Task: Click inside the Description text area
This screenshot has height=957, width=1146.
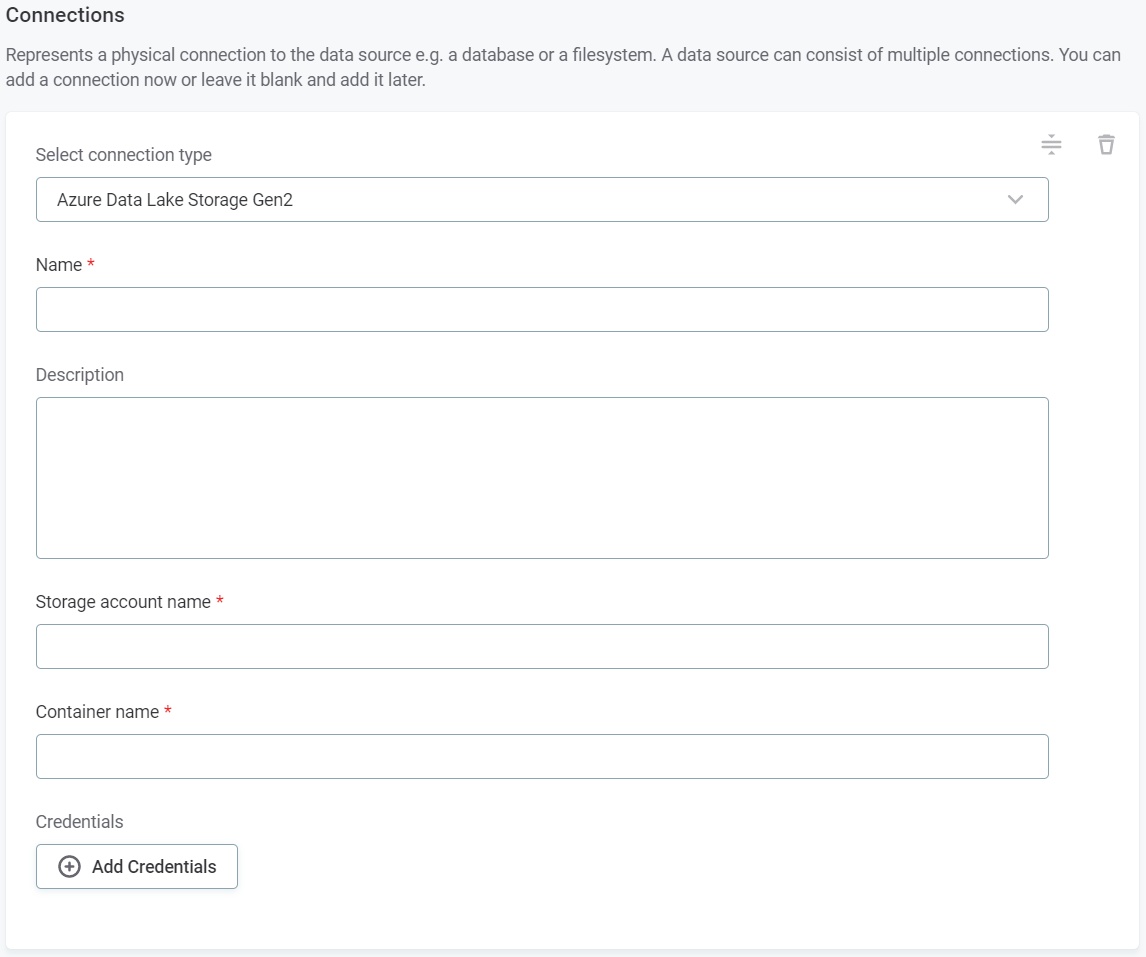Action: [x=541, y=478]
